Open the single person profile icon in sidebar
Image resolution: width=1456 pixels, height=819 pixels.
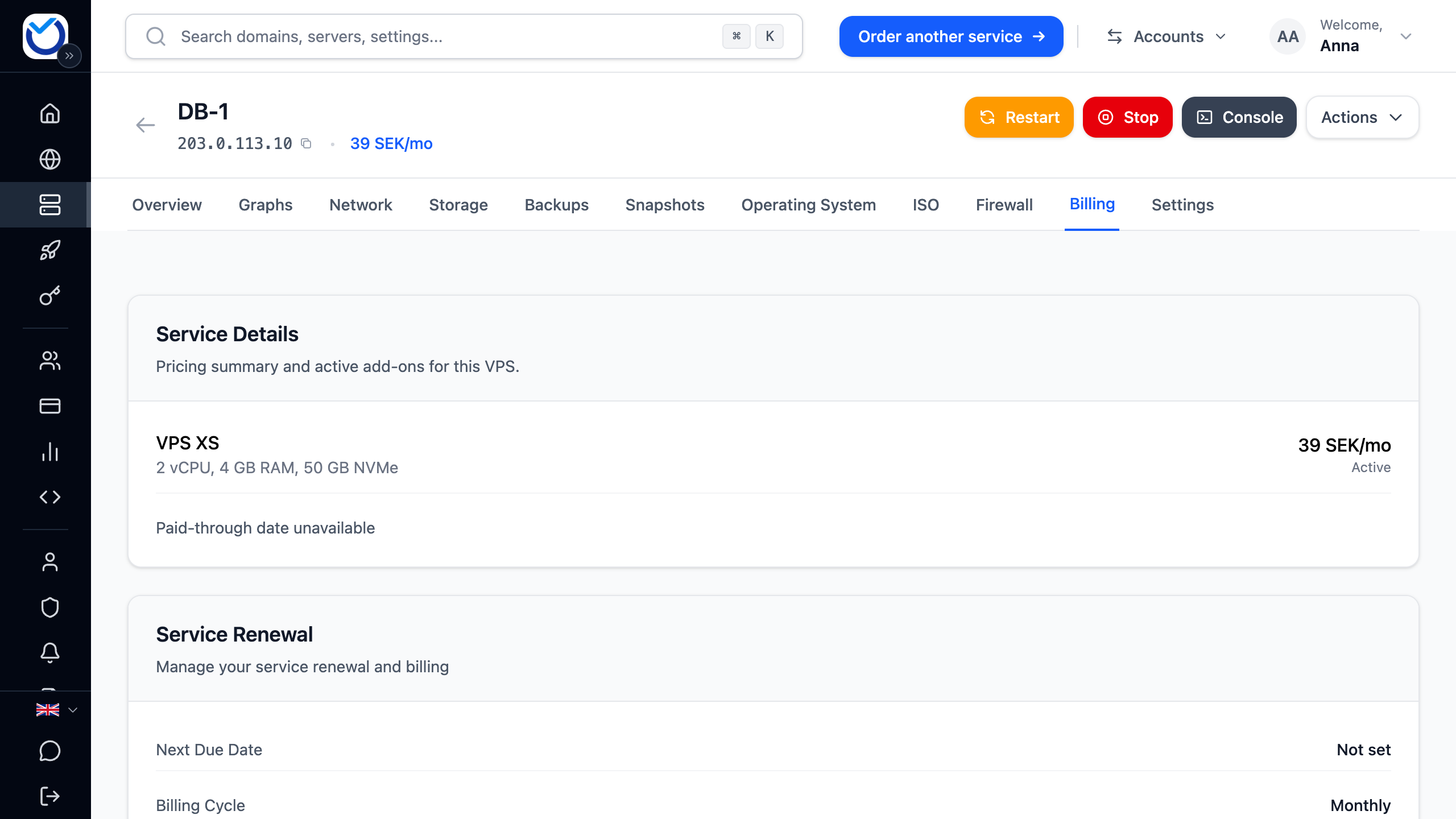[50, 562]
